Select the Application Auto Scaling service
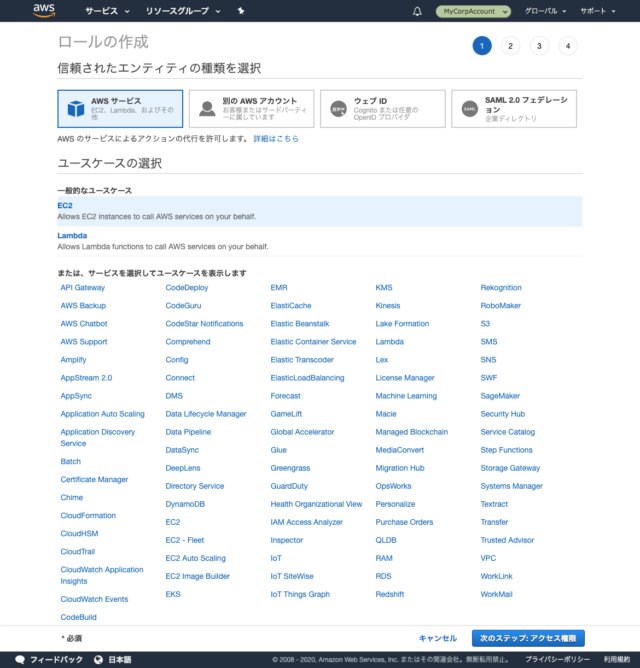The image size is (640, 668). pyautogui.click(x=102, y=414)
